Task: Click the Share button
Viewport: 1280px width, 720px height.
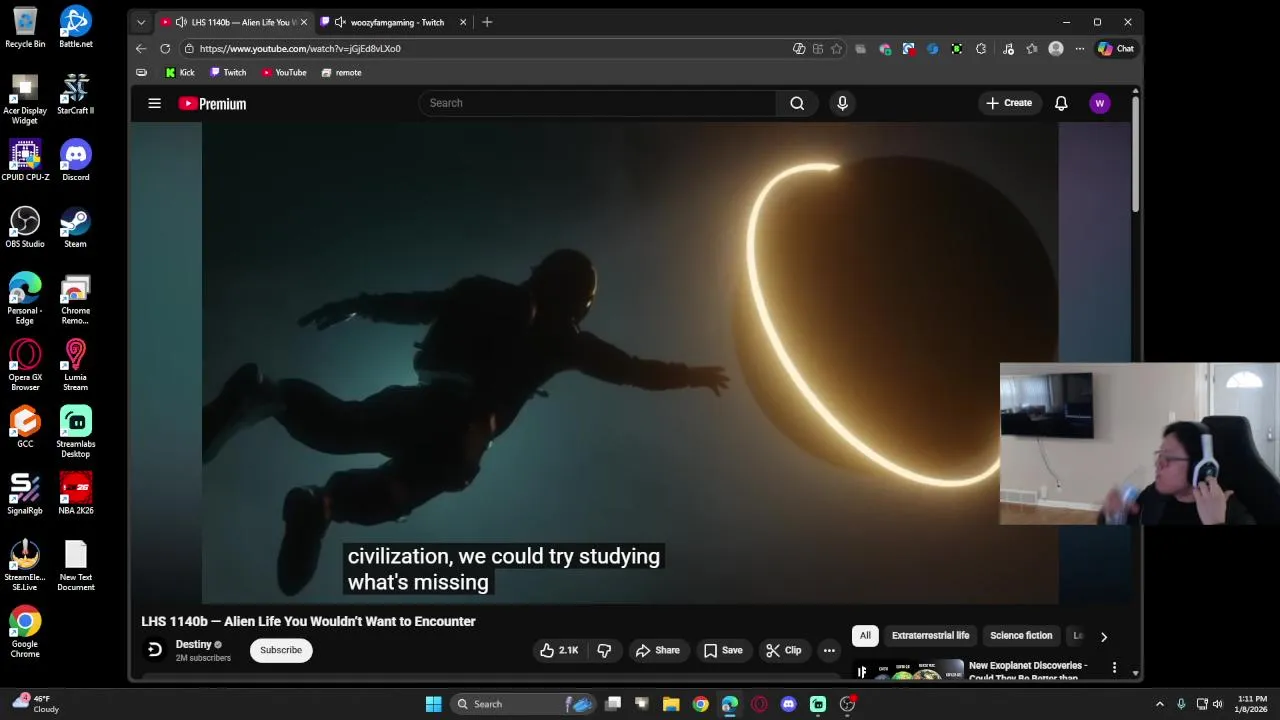Action: point(658,650)
